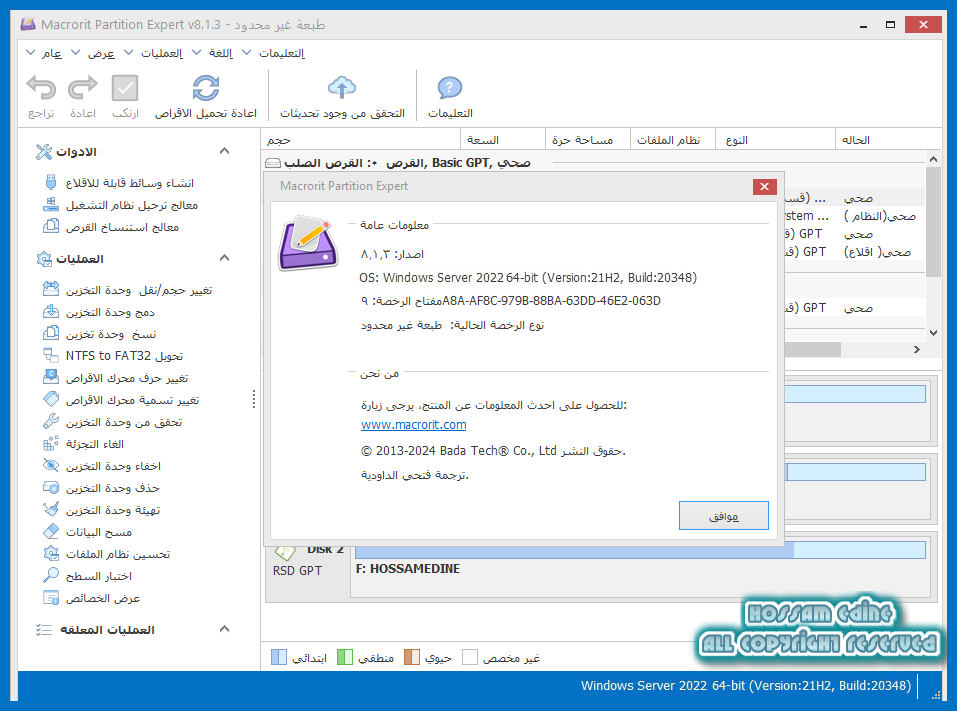Screen dimensions: 957x711
Task: Click the Commit (ارتكب) checkmark icon
Action: click(x=125, y=88)
